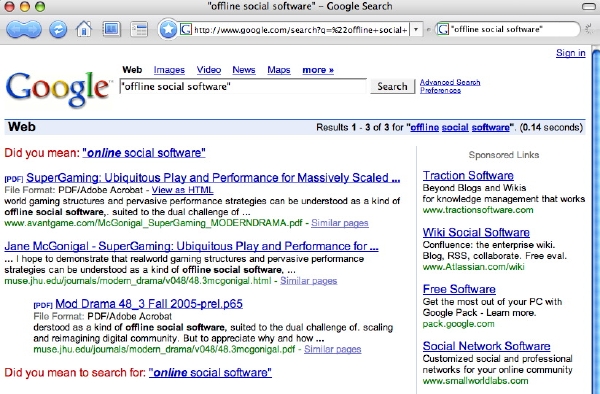Go to the home page icon
This screenshot has width=600, height=394.
click(x=84, y=29)
